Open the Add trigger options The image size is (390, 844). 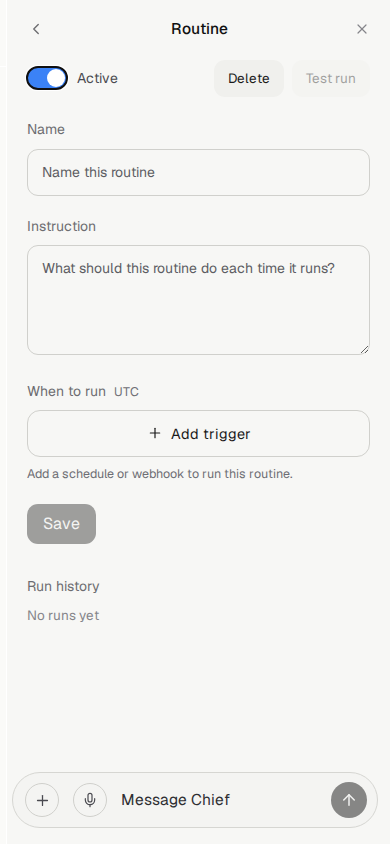[x=198, y=434]
